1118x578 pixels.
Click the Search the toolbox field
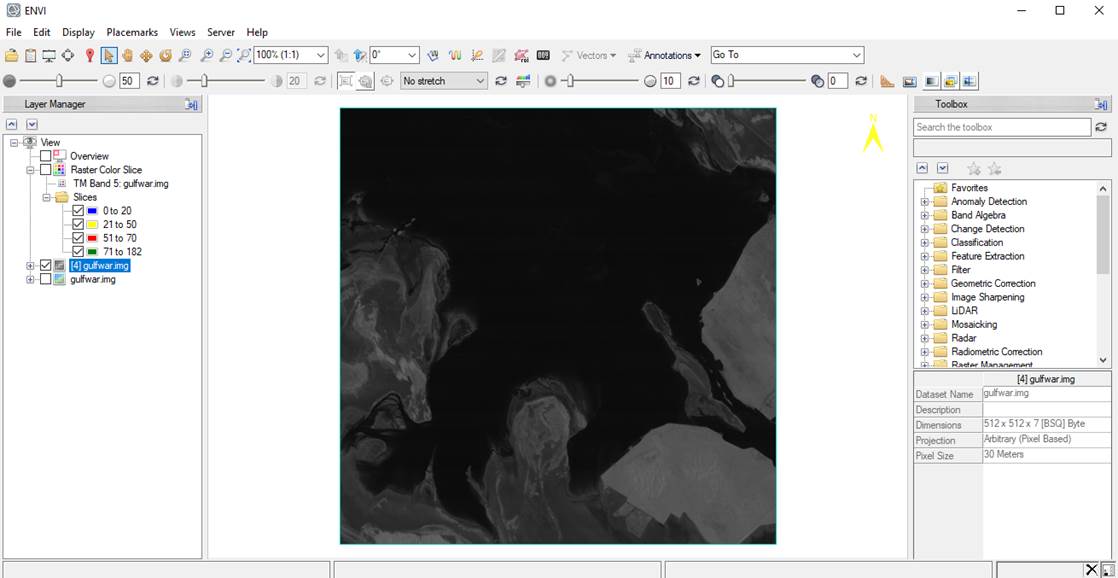(1002, 127)
